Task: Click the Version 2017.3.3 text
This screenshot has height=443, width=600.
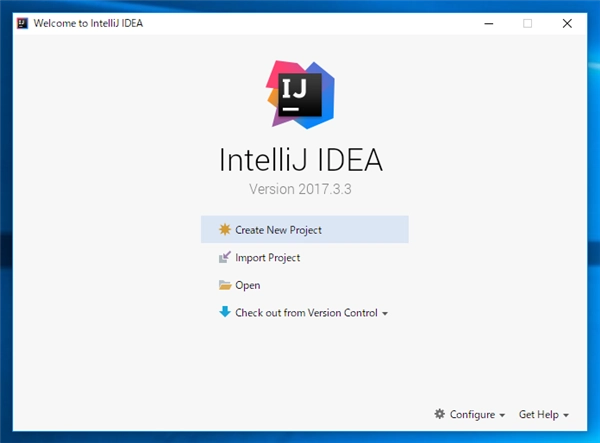Action: pos(300,189)
